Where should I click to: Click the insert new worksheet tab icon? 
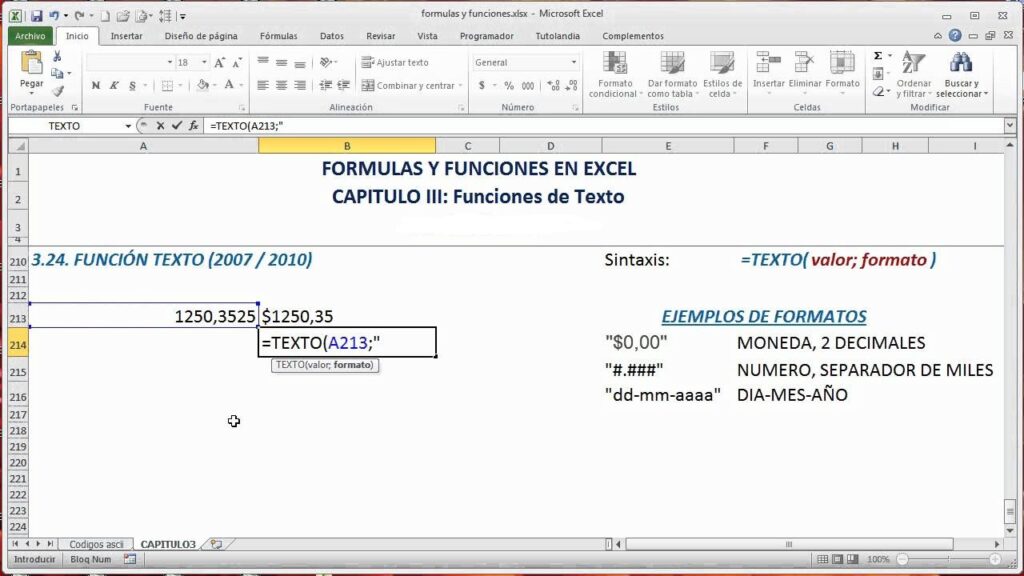216,544
